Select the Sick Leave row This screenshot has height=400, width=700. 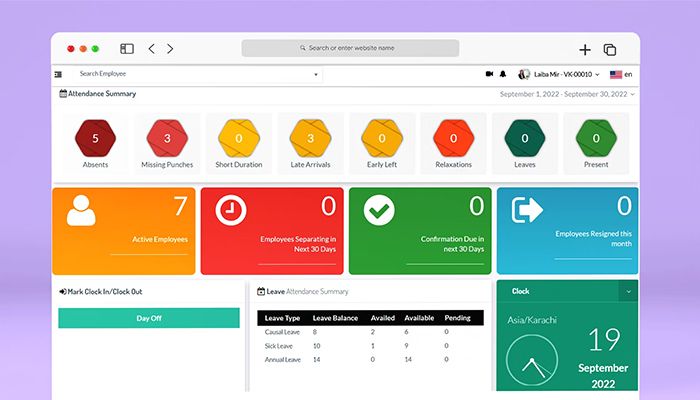[370, 346]
